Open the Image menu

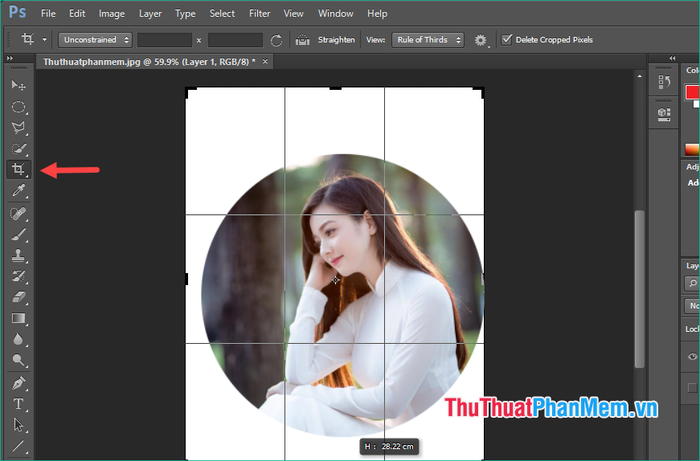pos(112,14)
